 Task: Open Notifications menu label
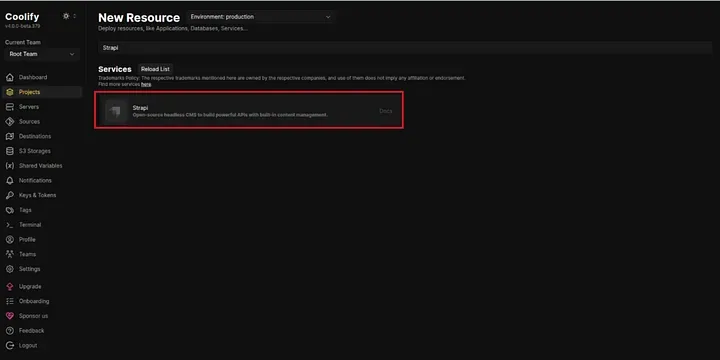tap(35, 180)
